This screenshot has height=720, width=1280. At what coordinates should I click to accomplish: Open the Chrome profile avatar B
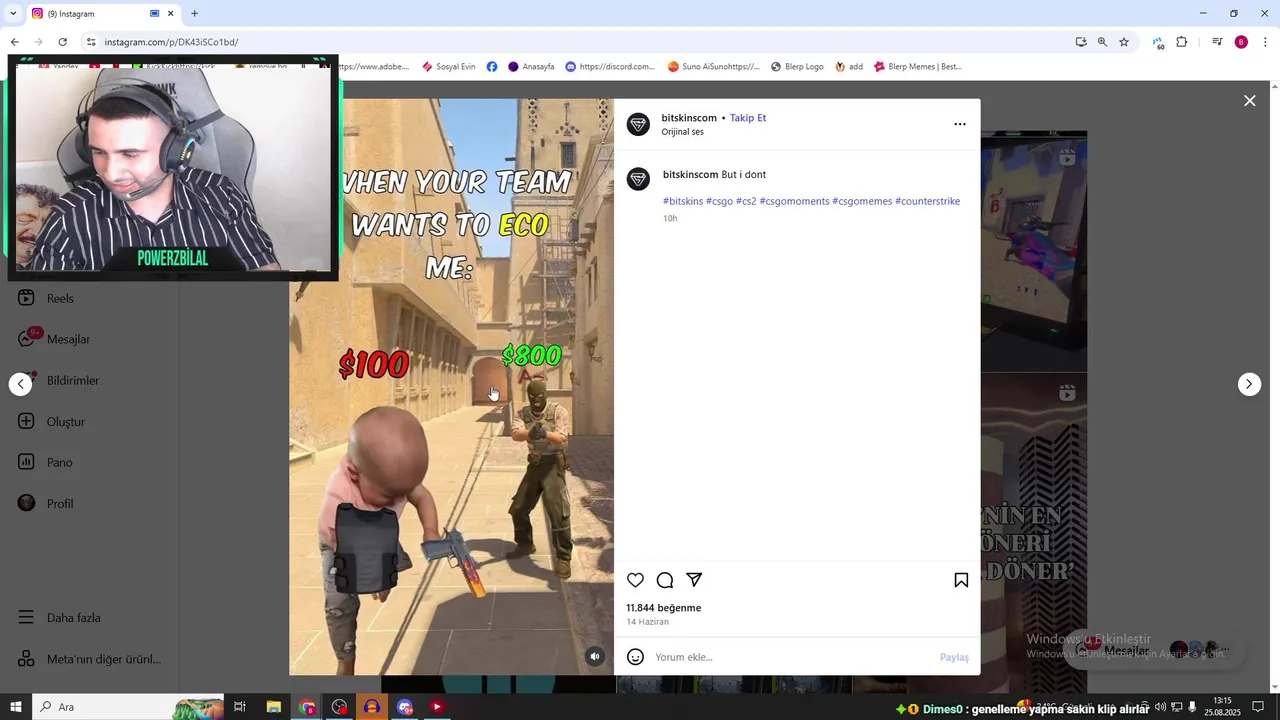point(1241,42)
